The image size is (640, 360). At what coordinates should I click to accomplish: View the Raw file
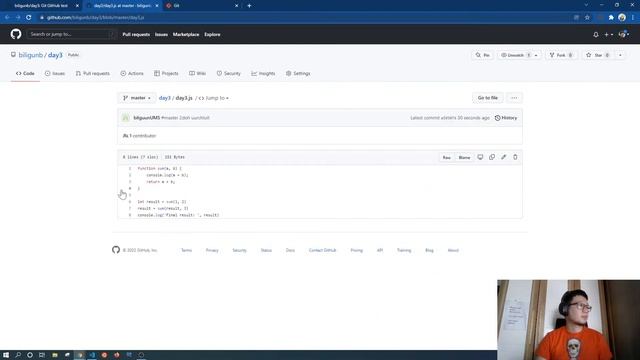point(447,158)
